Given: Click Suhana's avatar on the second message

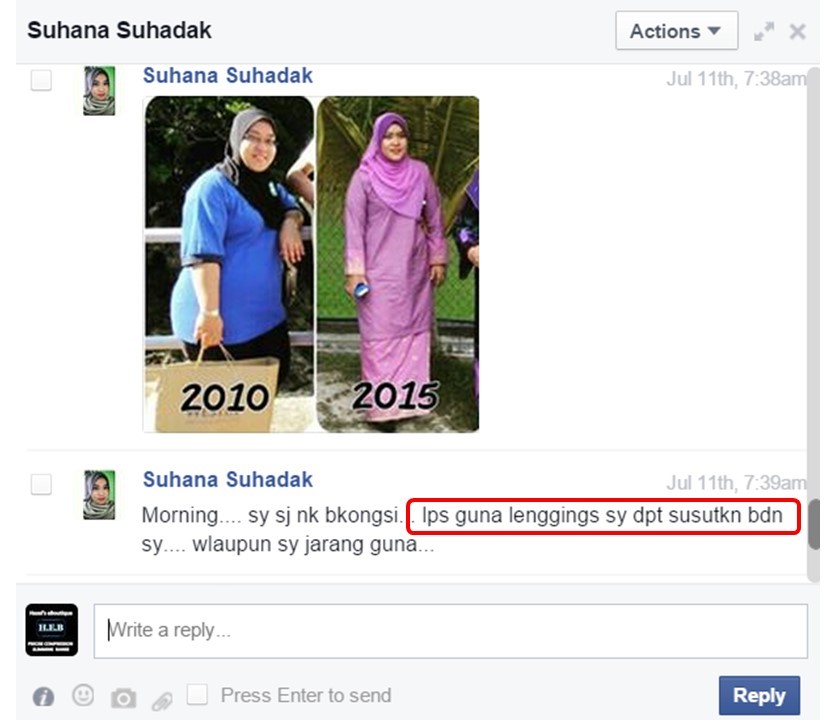Looking at the screenshot, I should click(99, 495).
